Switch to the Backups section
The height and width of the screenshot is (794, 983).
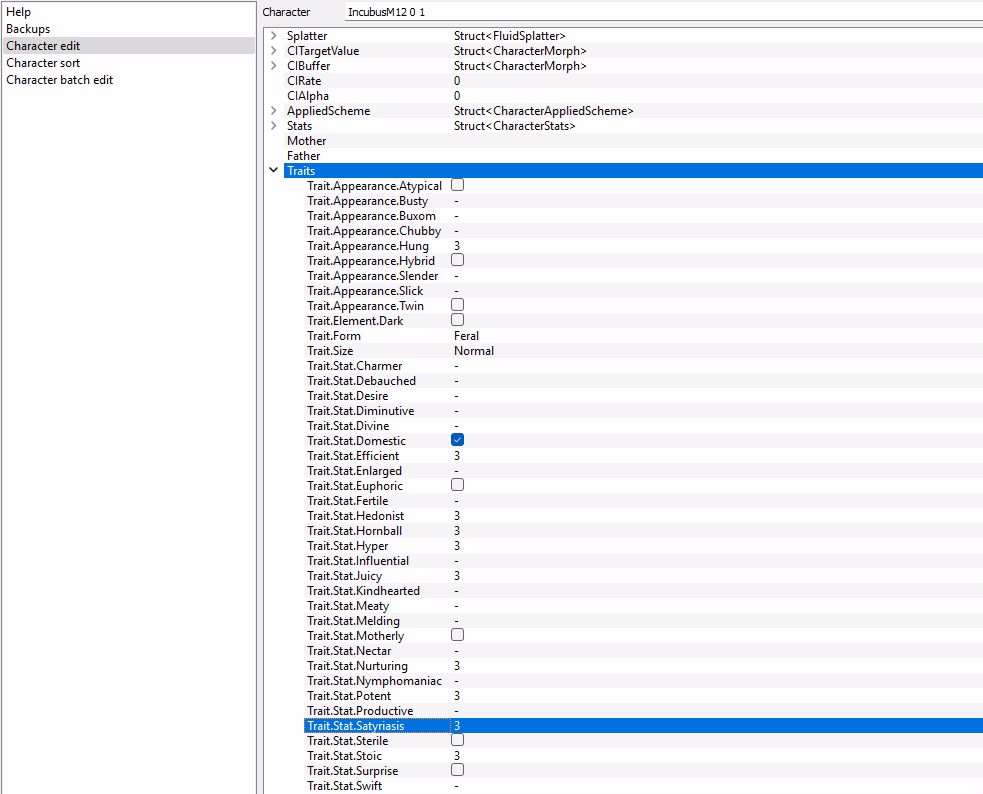pyautogui.click(x=28, y=29)
